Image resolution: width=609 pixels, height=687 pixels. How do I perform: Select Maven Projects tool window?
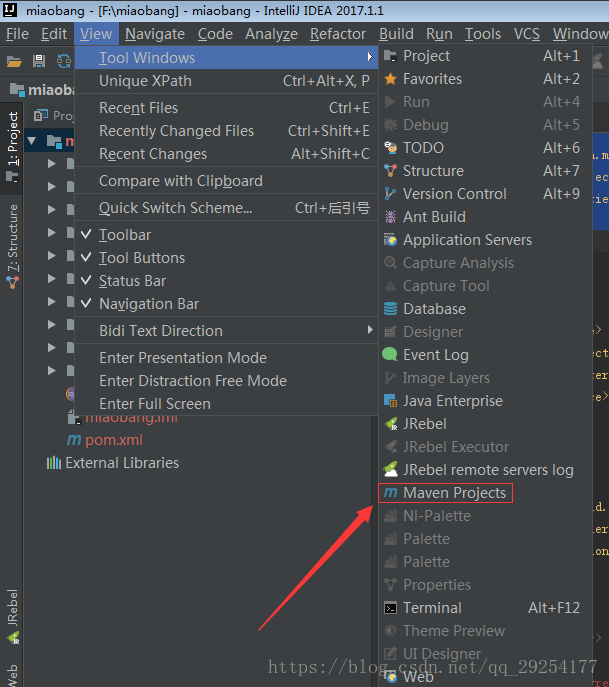click(485, 493)
